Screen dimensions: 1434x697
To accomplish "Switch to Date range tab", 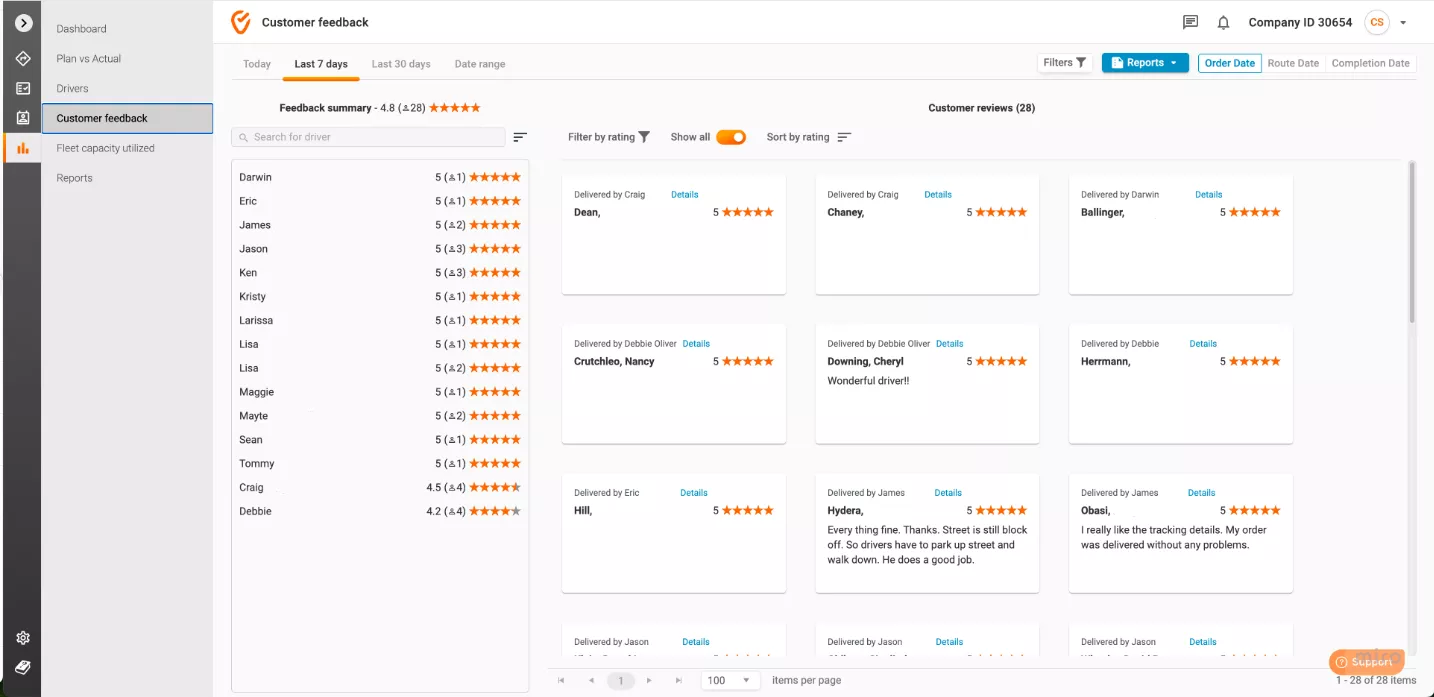I will (480, 64).
